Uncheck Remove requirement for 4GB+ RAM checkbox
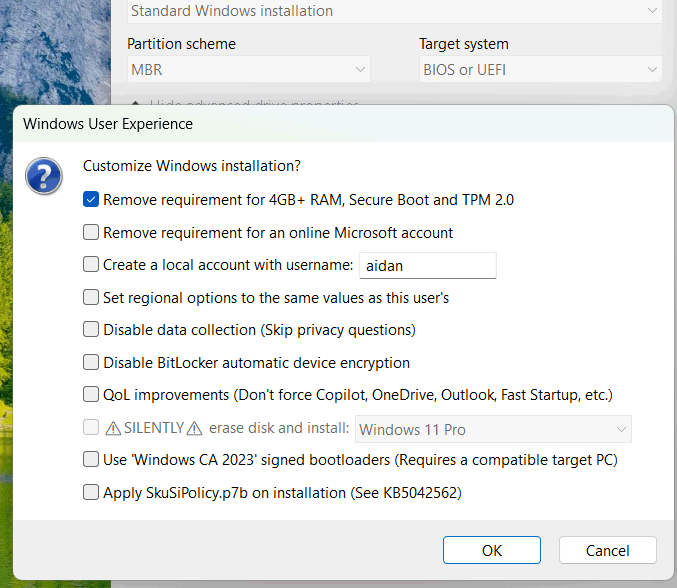This screenshot has height=588, width=677. [x=91, y=199]
